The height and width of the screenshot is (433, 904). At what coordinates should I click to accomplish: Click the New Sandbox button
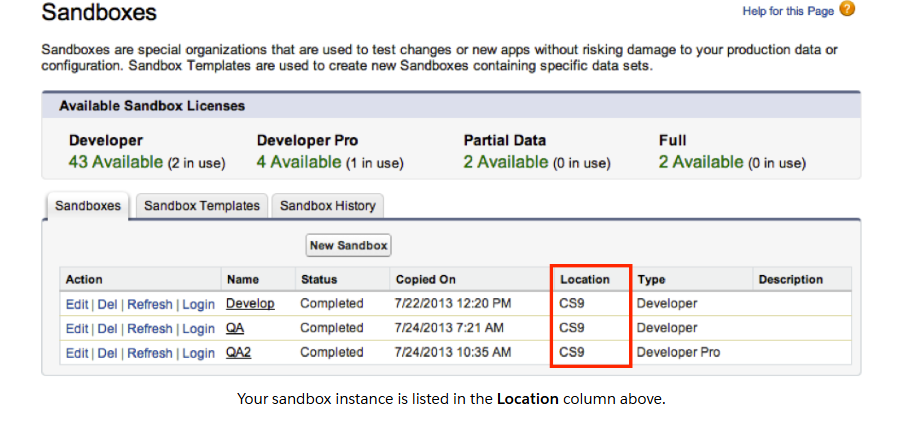(348, 245)
